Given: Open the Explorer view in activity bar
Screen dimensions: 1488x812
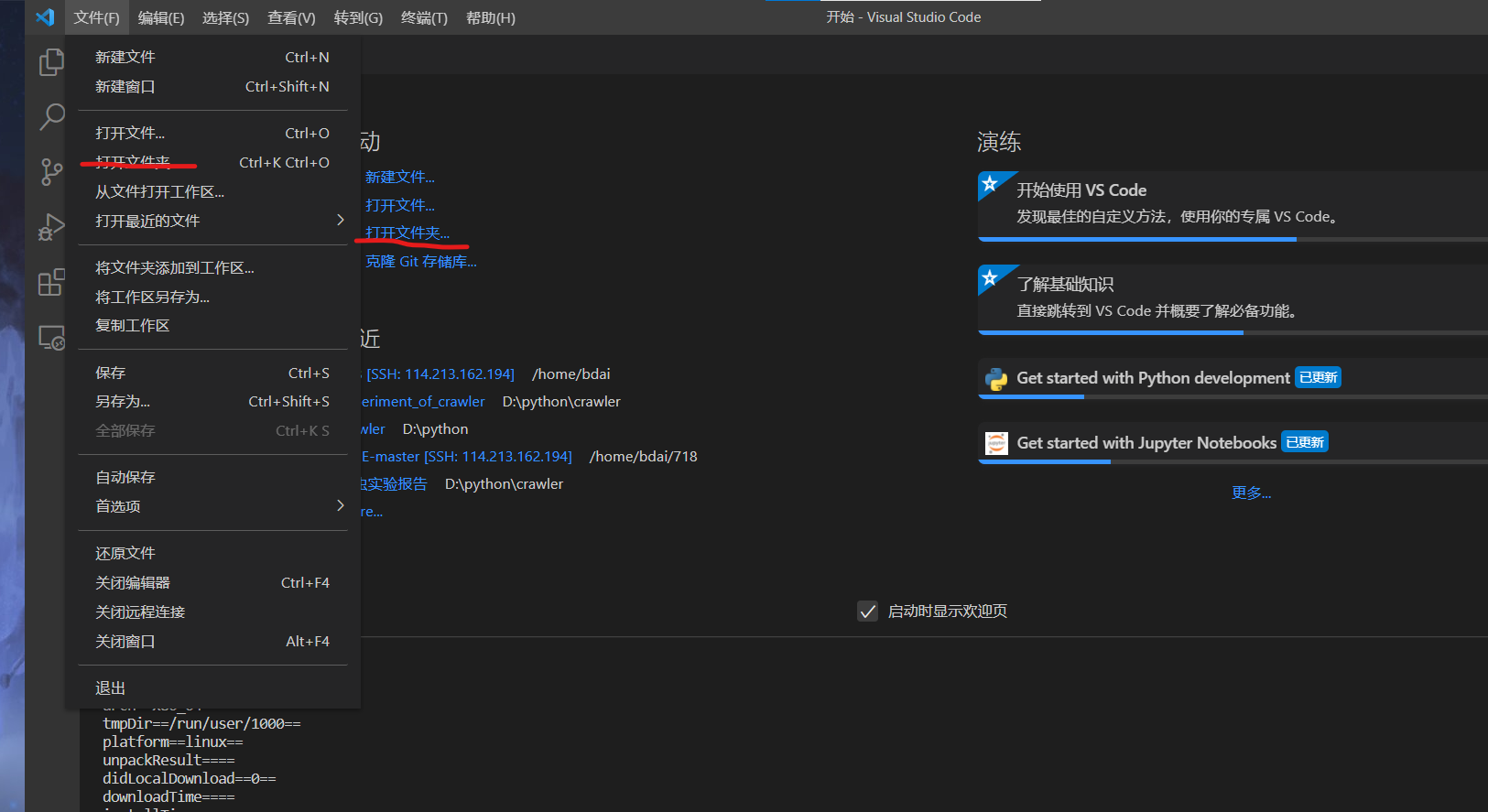Looking at the screenshot, I should pos(51,62).
